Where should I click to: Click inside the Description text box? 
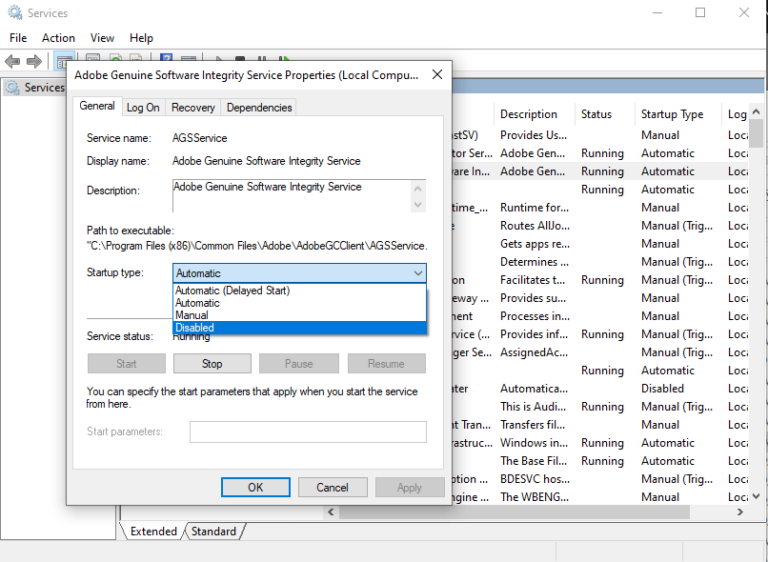(291, 196)
